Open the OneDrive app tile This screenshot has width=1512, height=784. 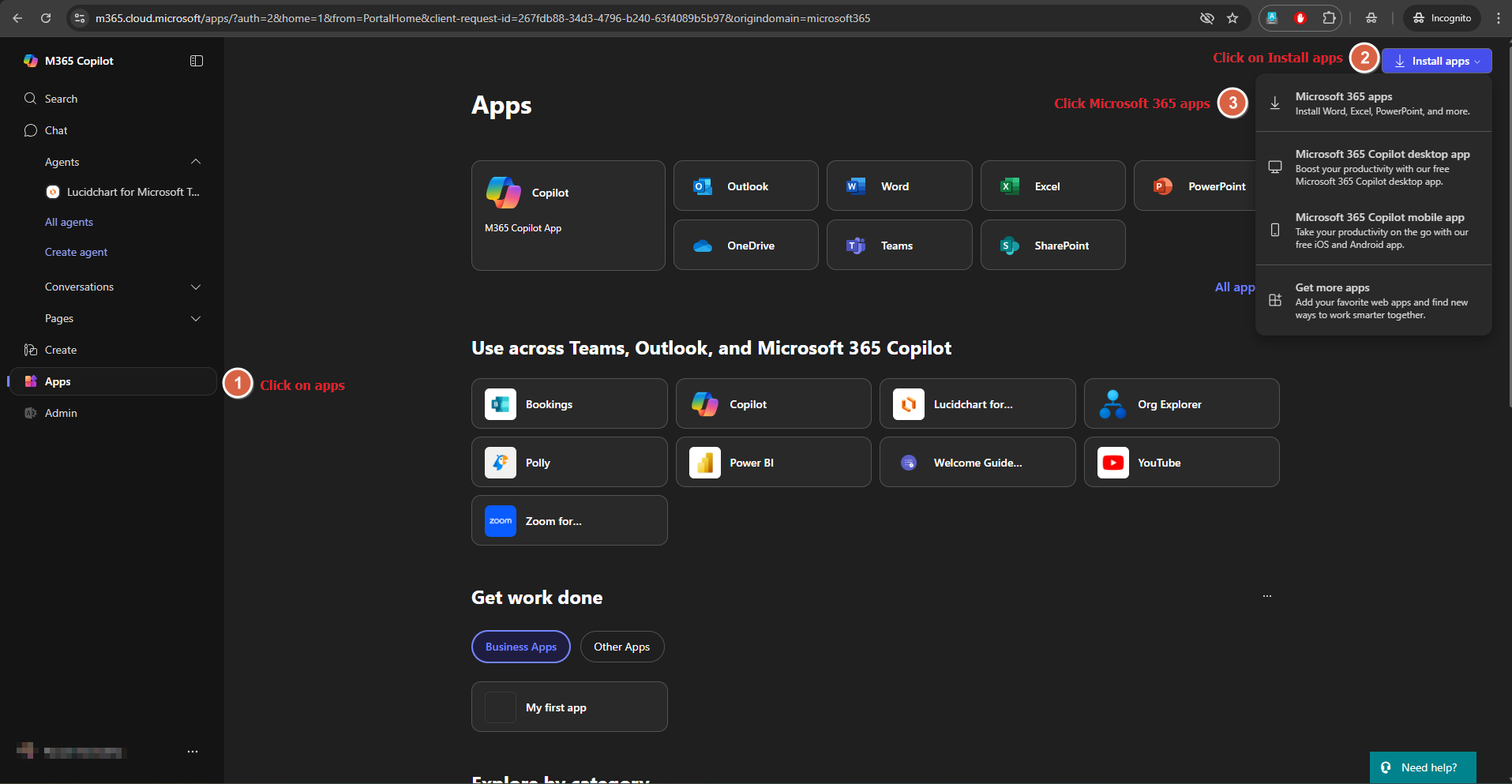pos(746,246)
